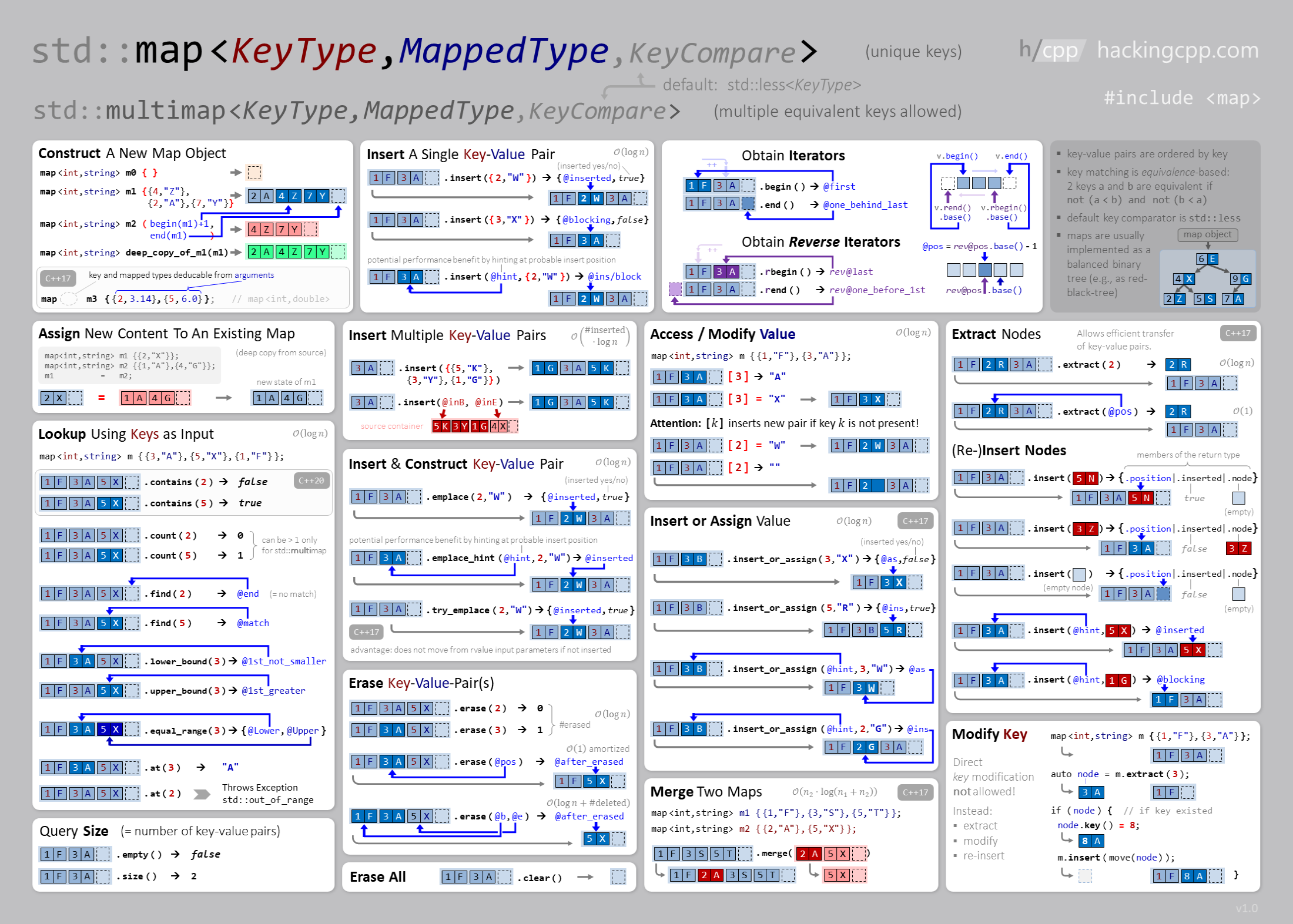The image size is (1293, 924).
Task: Click the C++17 badge in the Construct section
Action: [58, 278]
